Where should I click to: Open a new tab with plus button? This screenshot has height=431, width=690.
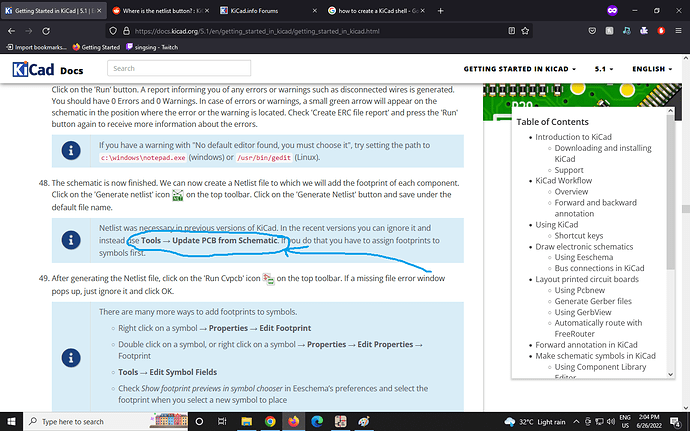coord(440,11)
